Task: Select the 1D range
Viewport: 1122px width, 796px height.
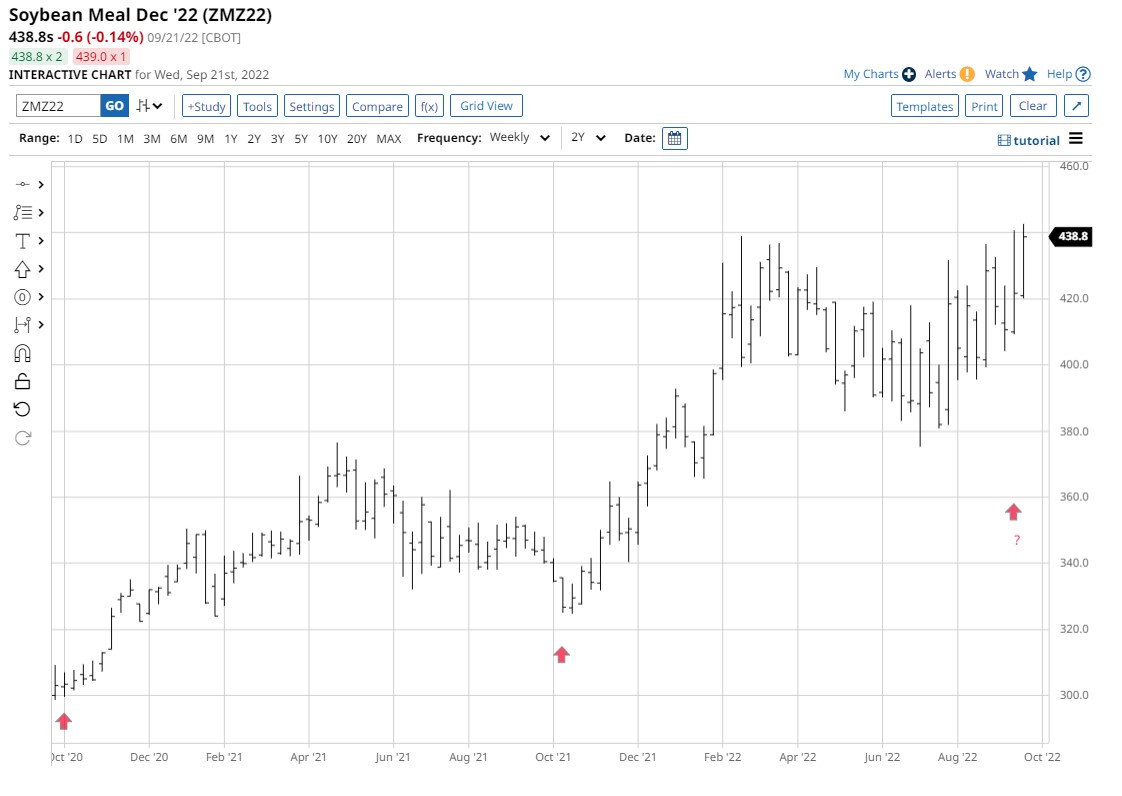Action: [x=75, y=139]
